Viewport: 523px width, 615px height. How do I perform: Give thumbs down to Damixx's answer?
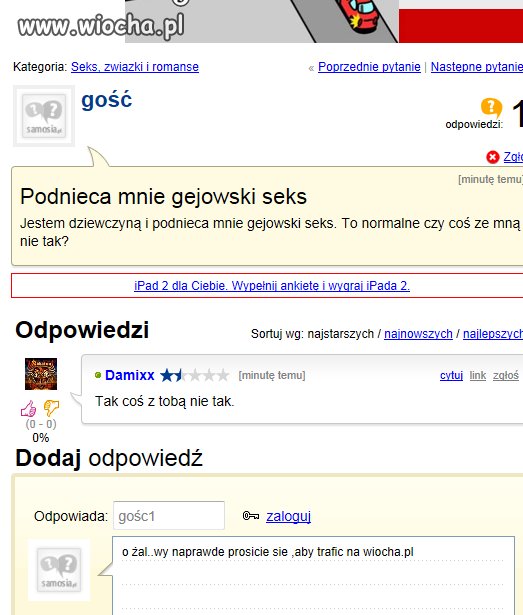51,408
